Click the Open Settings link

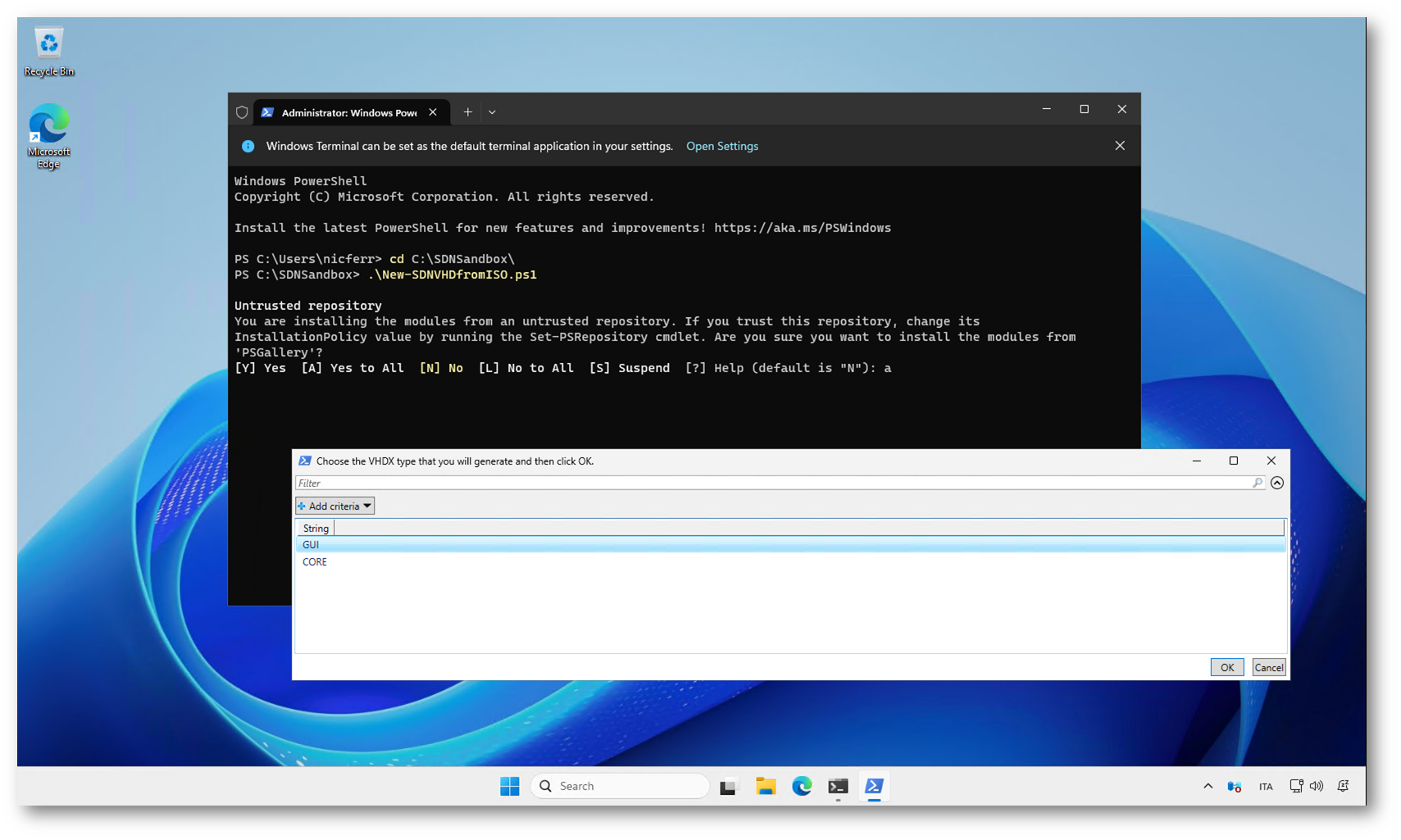[721, 146]
